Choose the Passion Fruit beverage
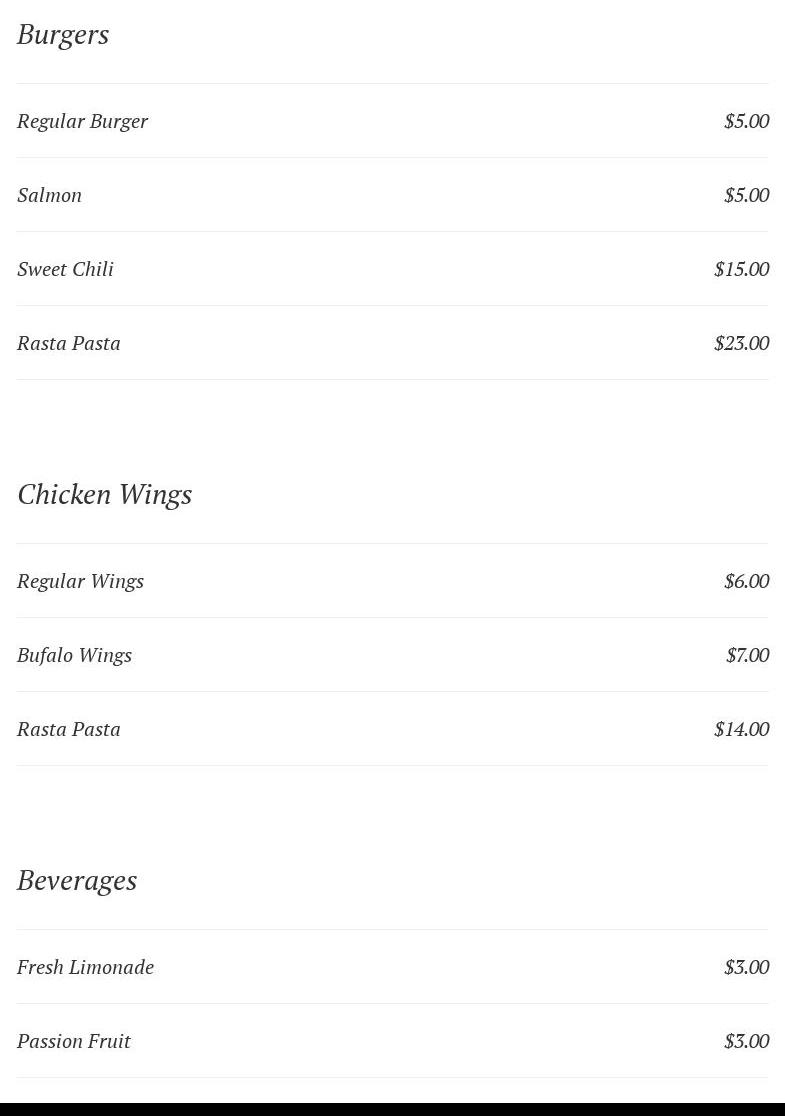 tap(73, 1041)
